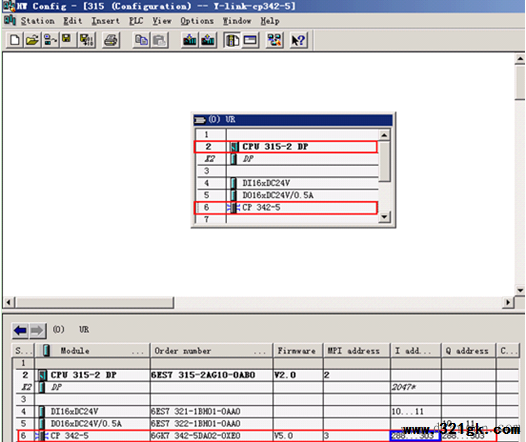
Task: Open the Help menu
Action: pyautogui.click(x=270, y=21)
